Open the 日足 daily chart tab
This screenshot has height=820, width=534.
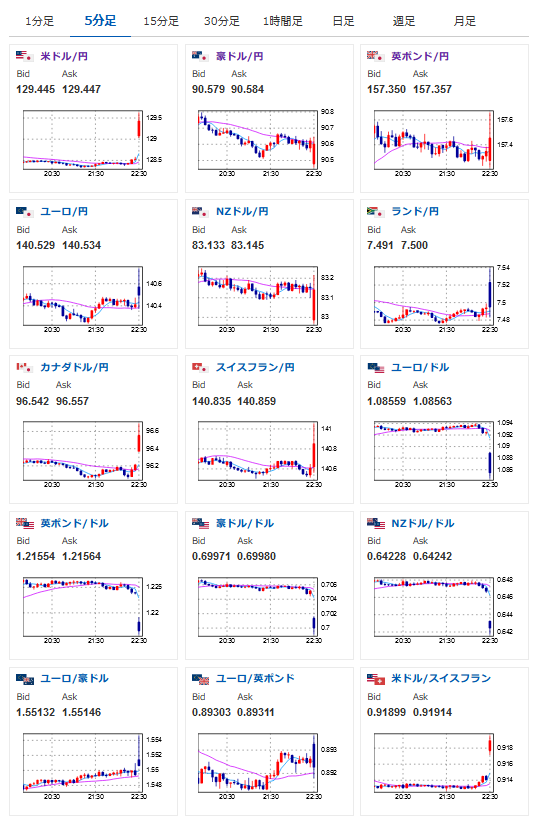[x=343, y=21]
